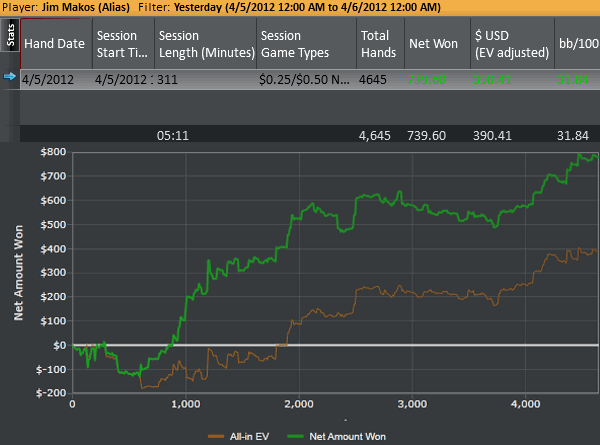Select the All-in EV legend color marker
Image resolution: width=600 pixels, height=445 pixels.
click(216, 436)
